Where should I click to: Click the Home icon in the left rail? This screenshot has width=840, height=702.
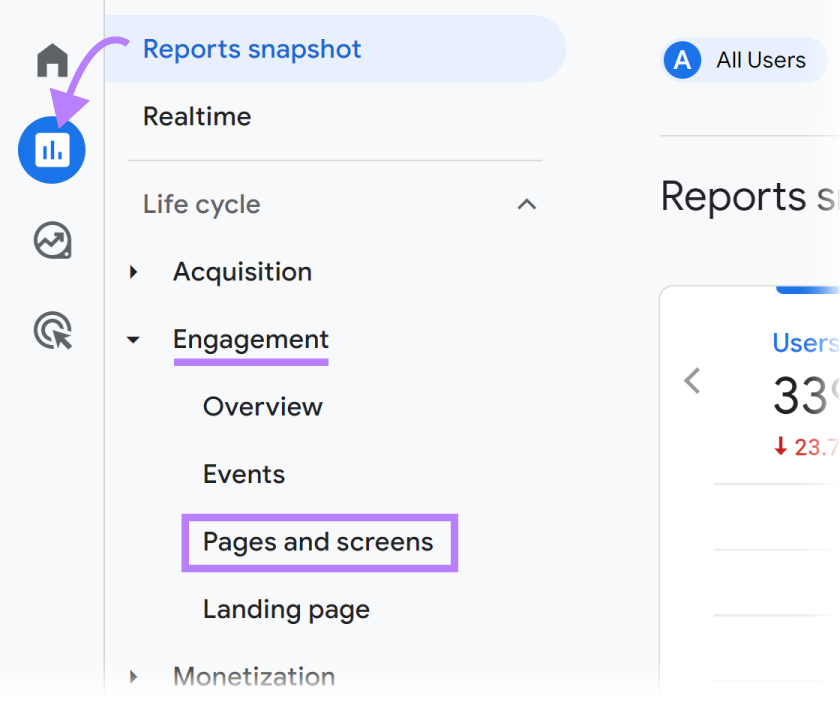click(x=52, y=60)
